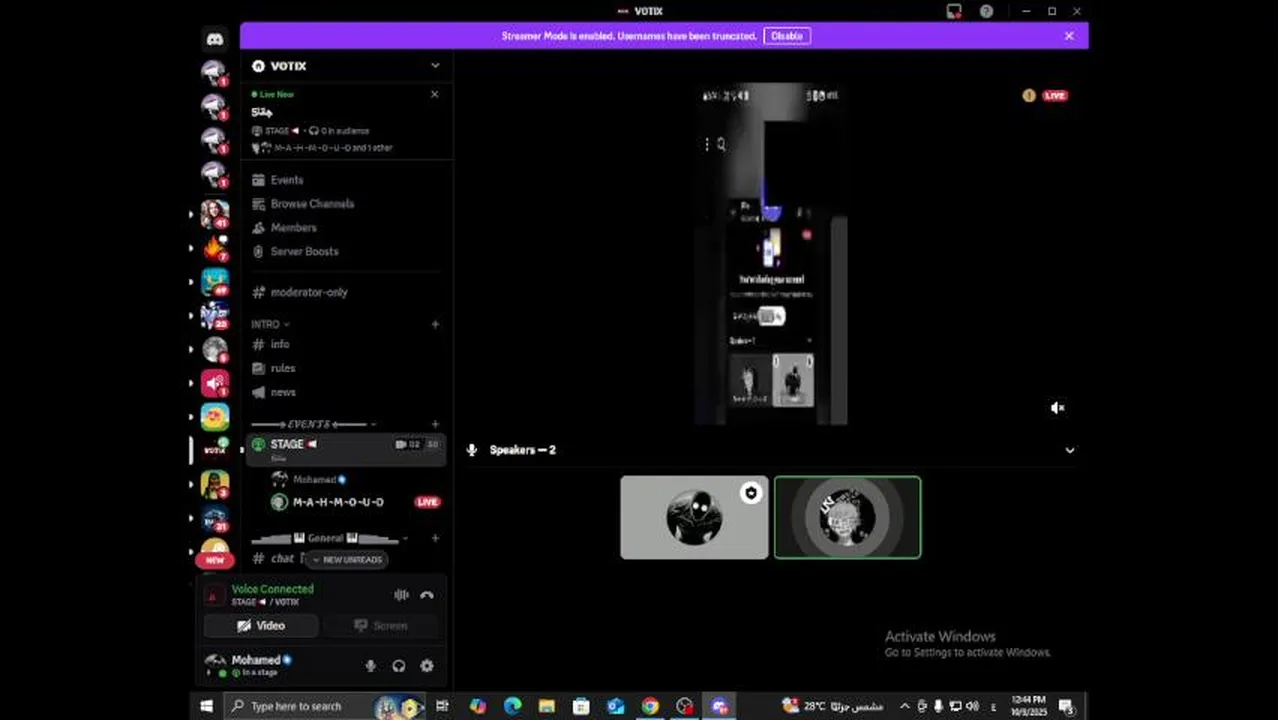1278x720 pixels.
Task: Disable Streamer Mode from the banner
Action: click(787, 36)
